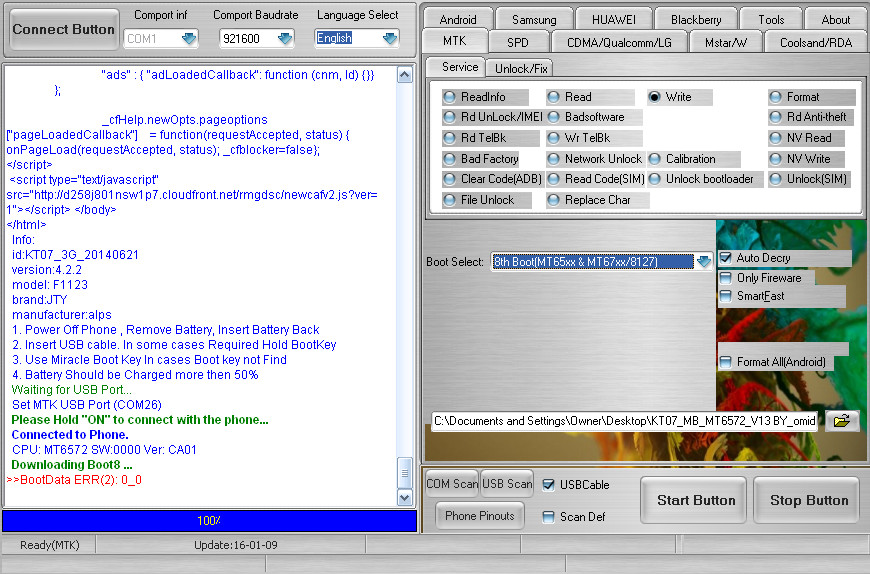This screenshot has width=870, height=574.
Task: Select Clear Code(ADB) option
Action: pos(492,179)
